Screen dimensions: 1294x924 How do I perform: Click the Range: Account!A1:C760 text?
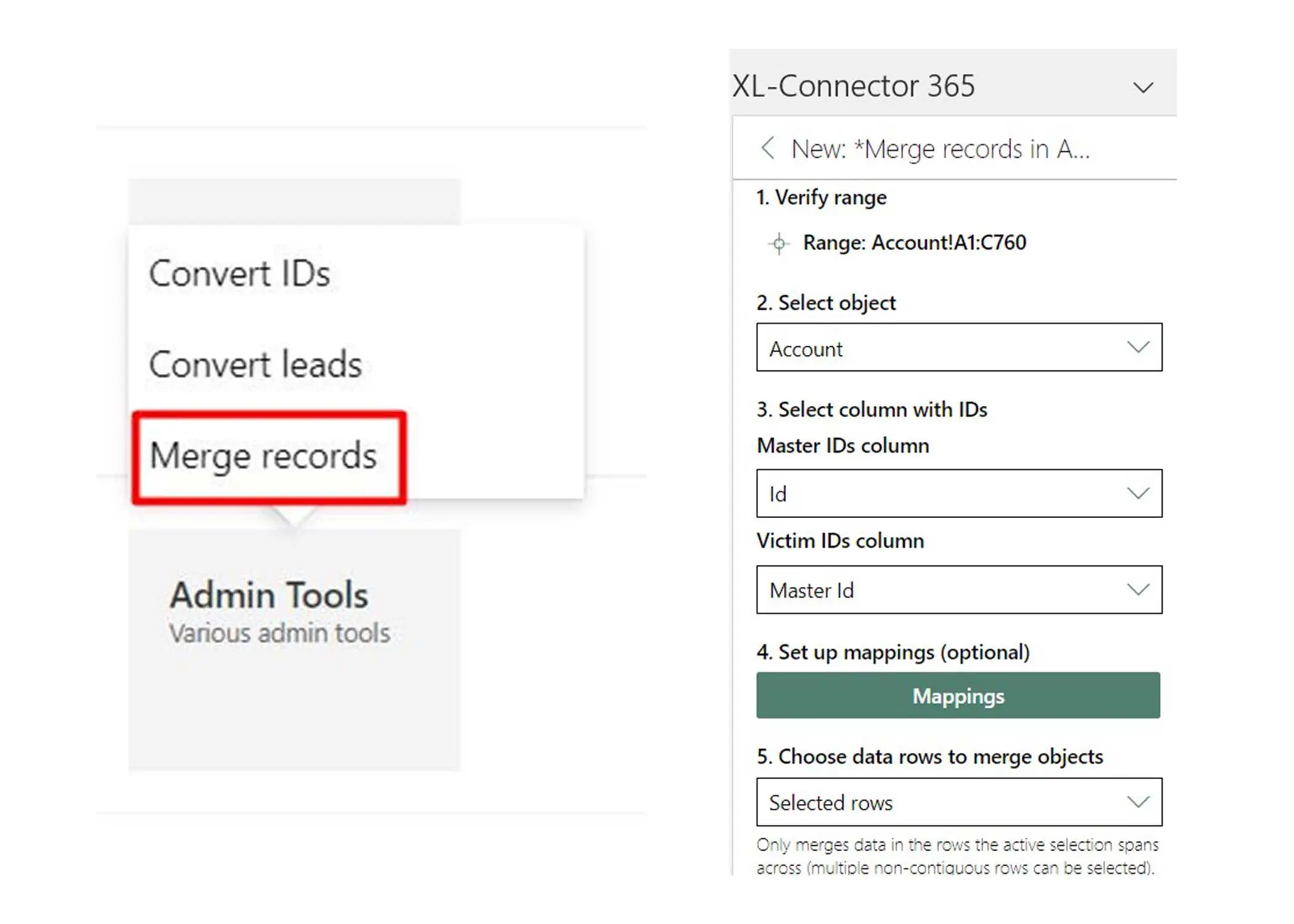tap(914, 243)
